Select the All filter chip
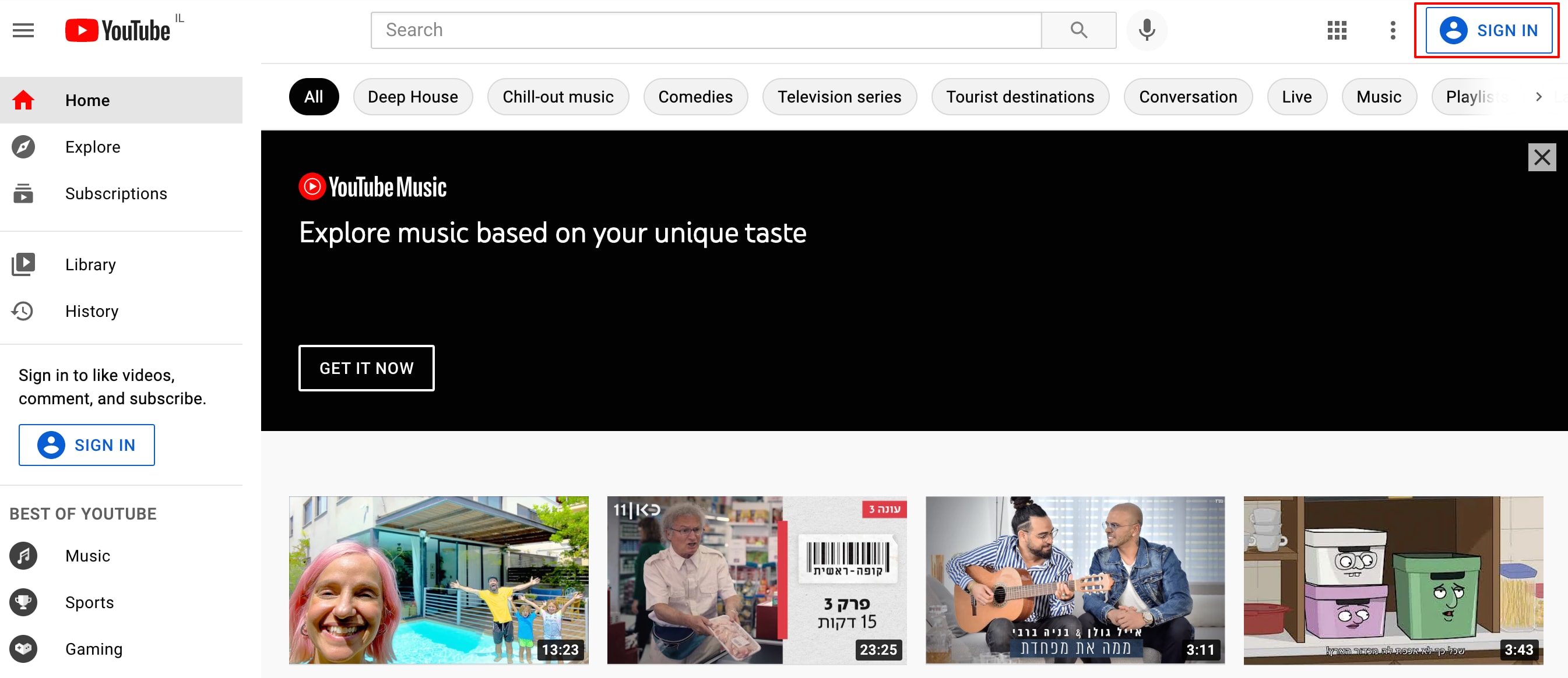The height and width of the screenshot is (678, 1568). tap(314, 97)
